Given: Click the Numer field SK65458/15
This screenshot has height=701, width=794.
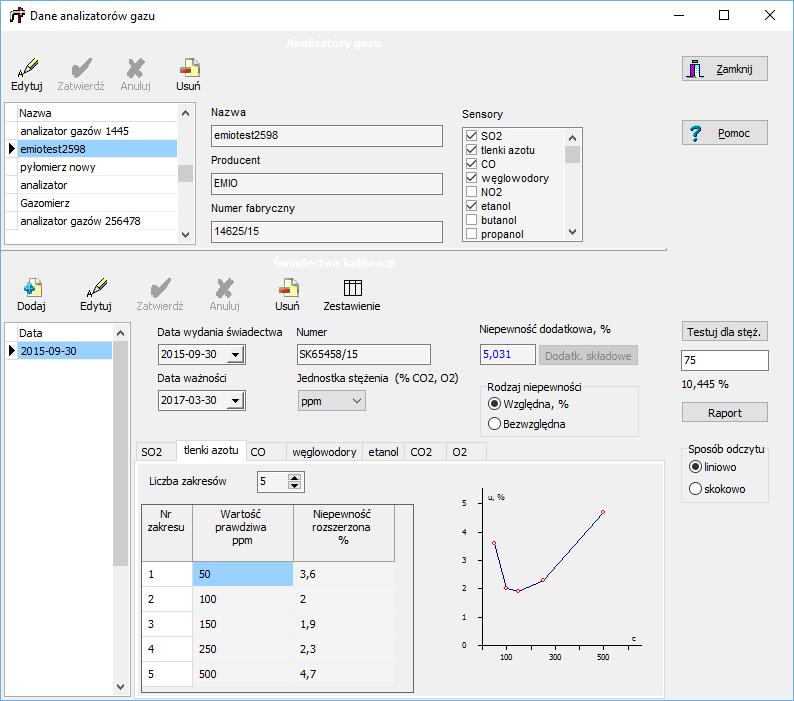Looking at the screenshot, I should pos(364,355).
